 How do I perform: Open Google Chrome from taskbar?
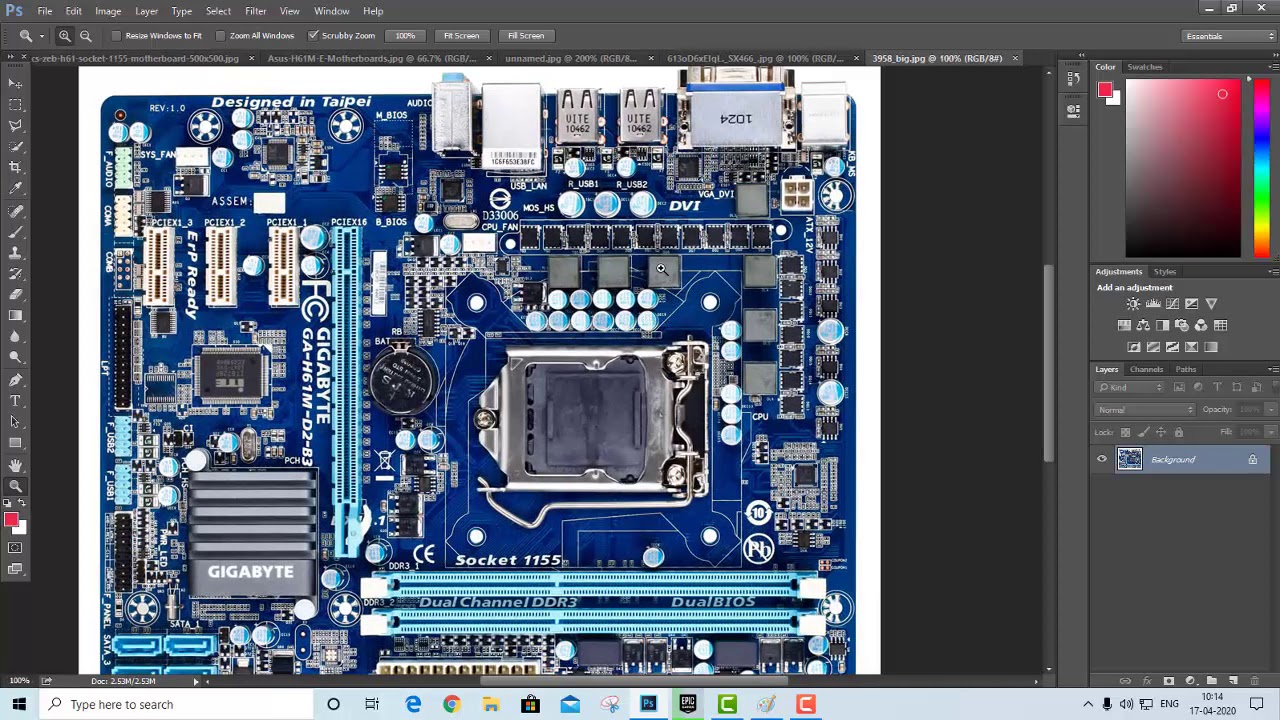(452, 704)
